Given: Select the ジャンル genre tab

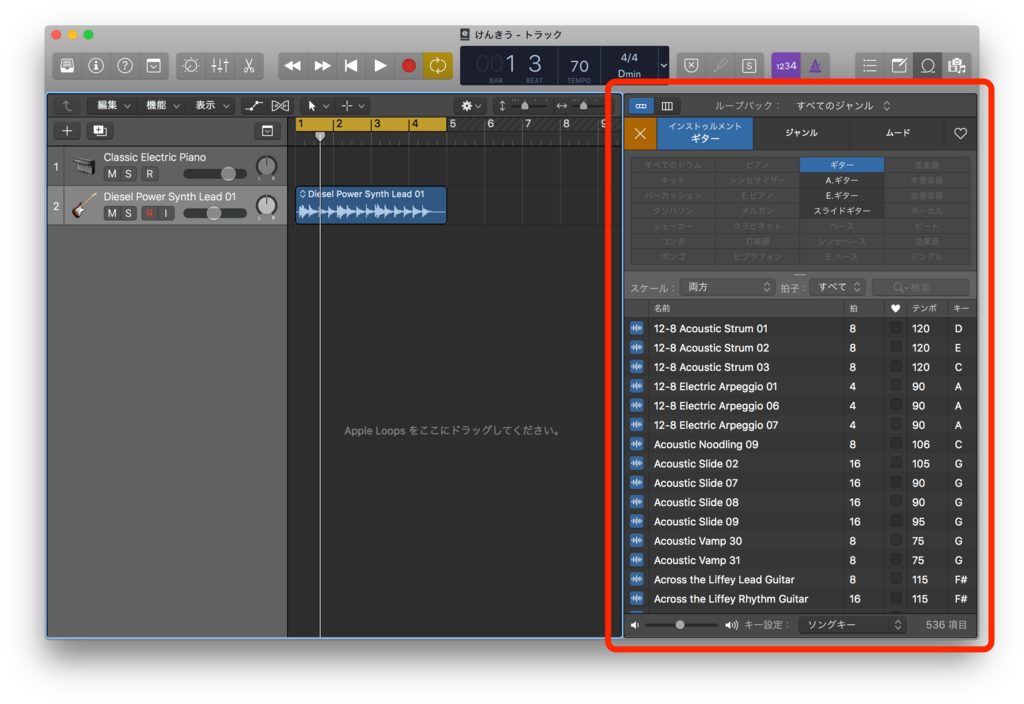Looking at the screenshot, I should pyautogui.click(x=801, y=133).
